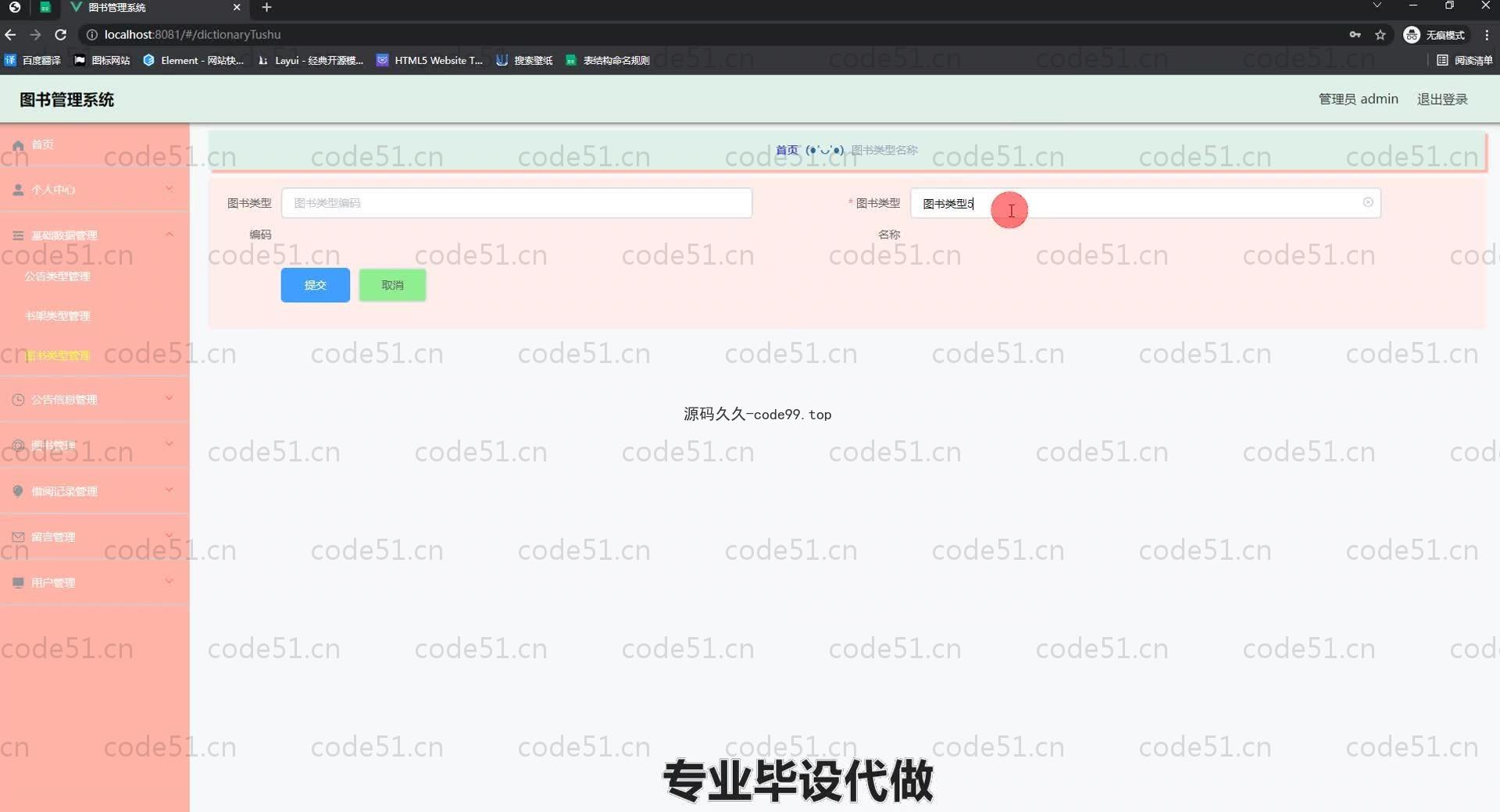Click the monitor icon of 用户管理
The image size is (1500, 812).
[18, 582]
